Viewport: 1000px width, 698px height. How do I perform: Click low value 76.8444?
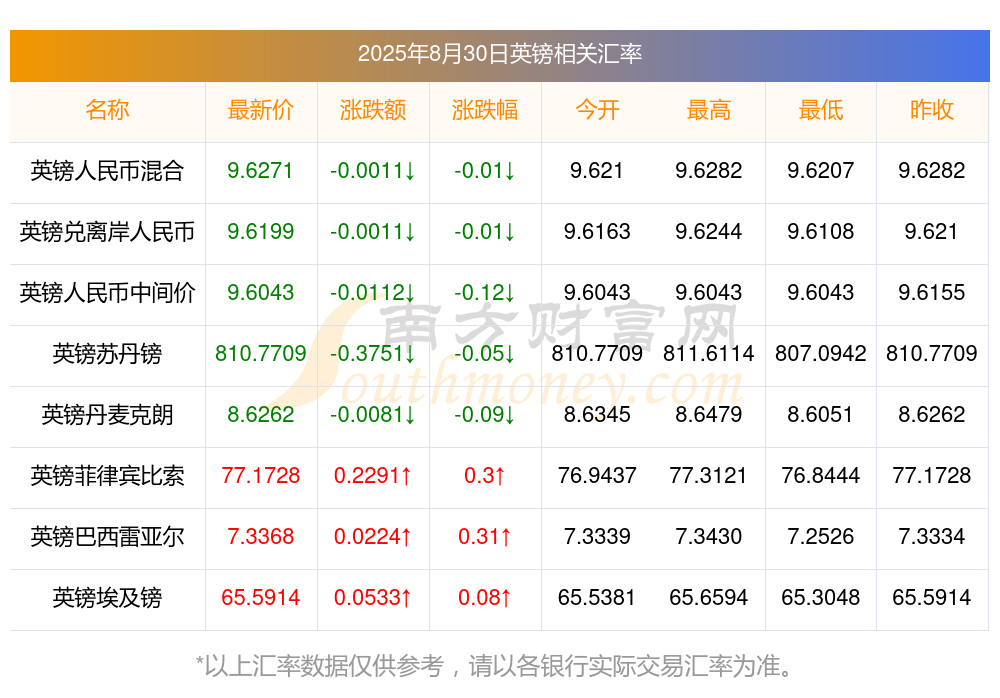tap(821, 476)
